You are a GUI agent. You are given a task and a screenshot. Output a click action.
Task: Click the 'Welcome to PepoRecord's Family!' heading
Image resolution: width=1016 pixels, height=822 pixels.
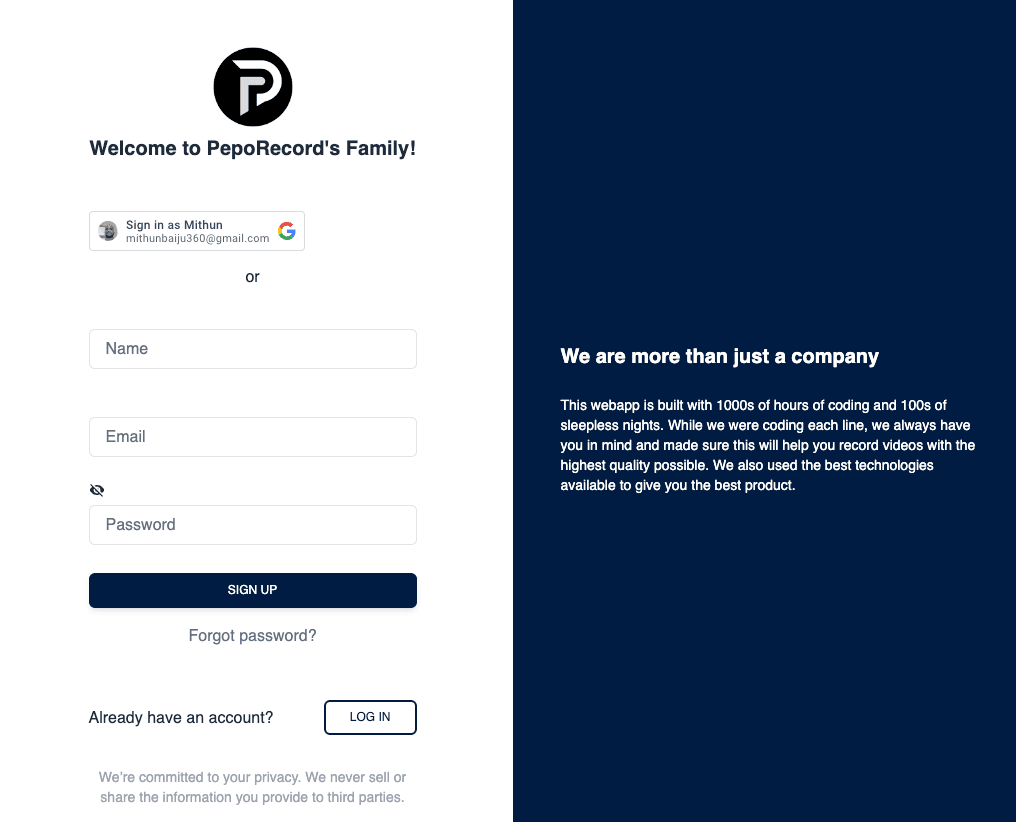(252, 149)
